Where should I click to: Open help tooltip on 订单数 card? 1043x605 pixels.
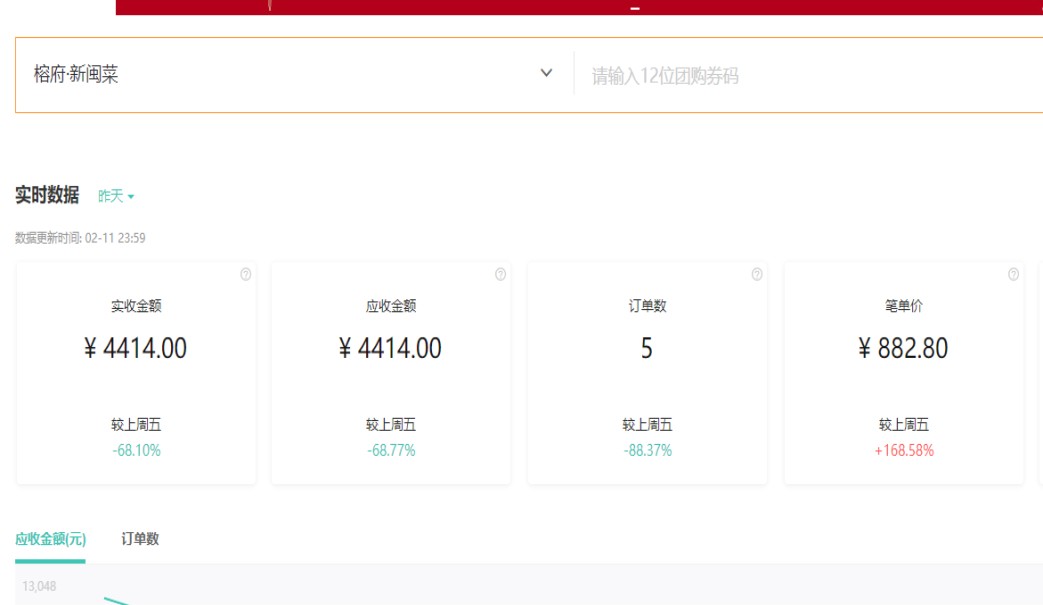click(757, 275)
